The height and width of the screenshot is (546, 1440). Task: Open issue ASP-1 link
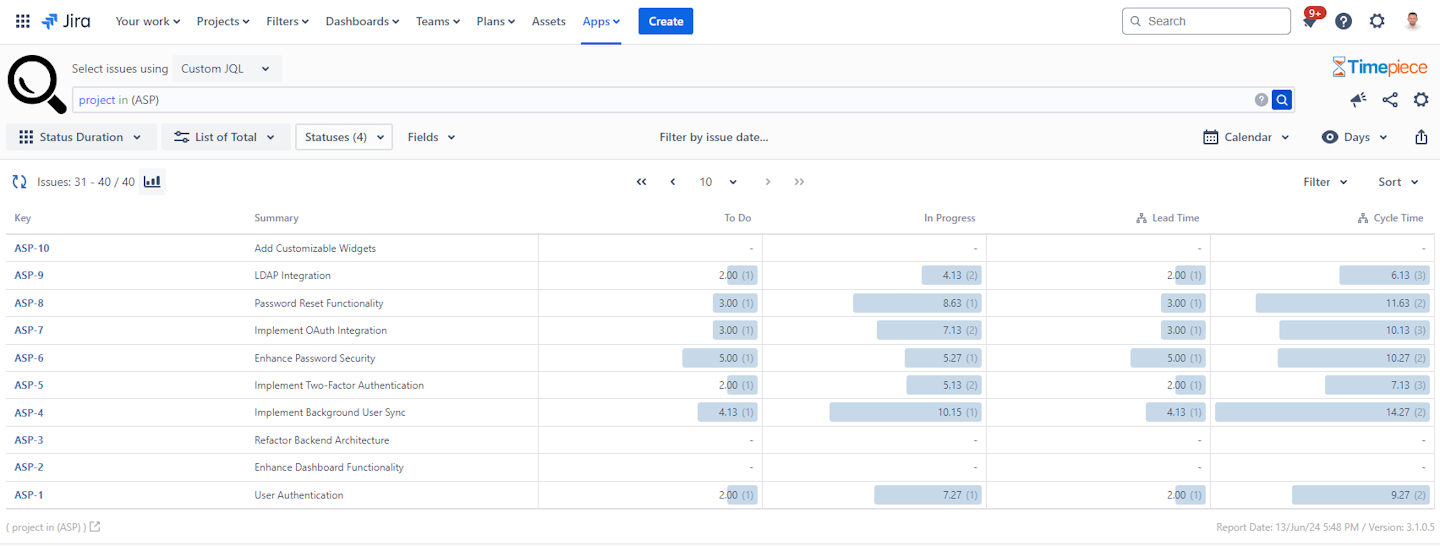[x=29, y=495]
